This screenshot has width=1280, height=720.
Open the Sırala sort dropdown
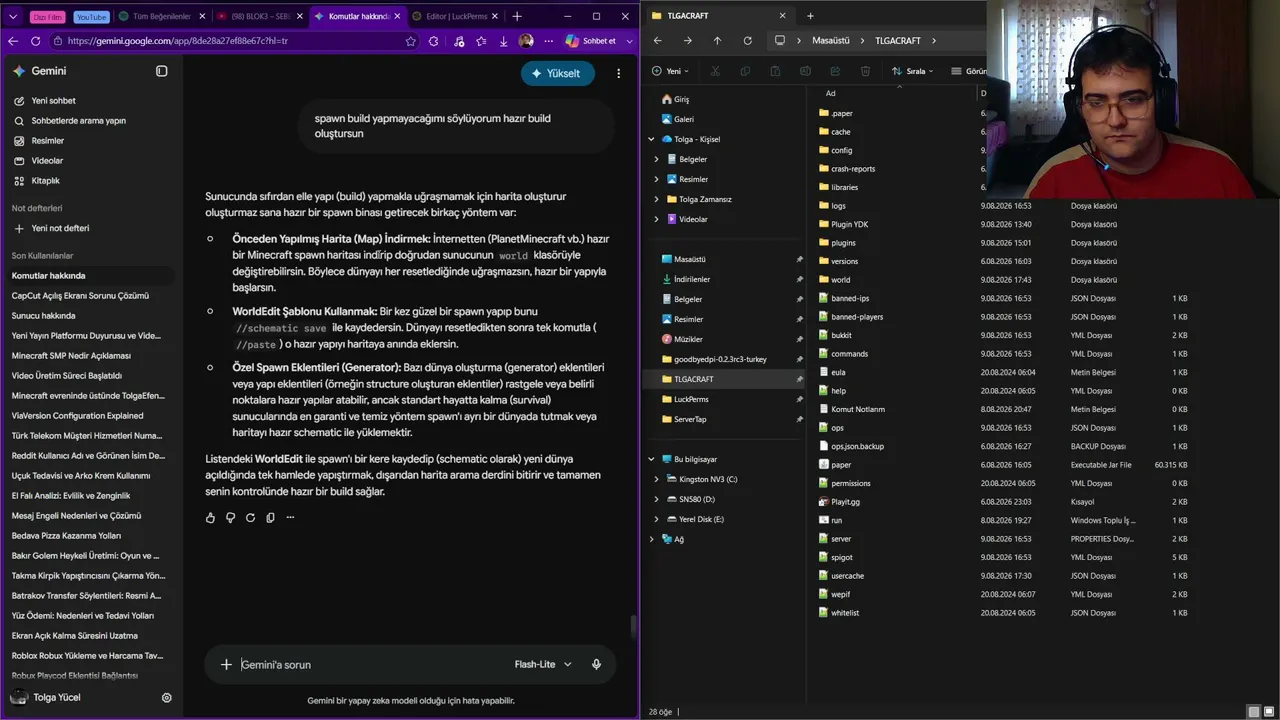pos(911,71)
